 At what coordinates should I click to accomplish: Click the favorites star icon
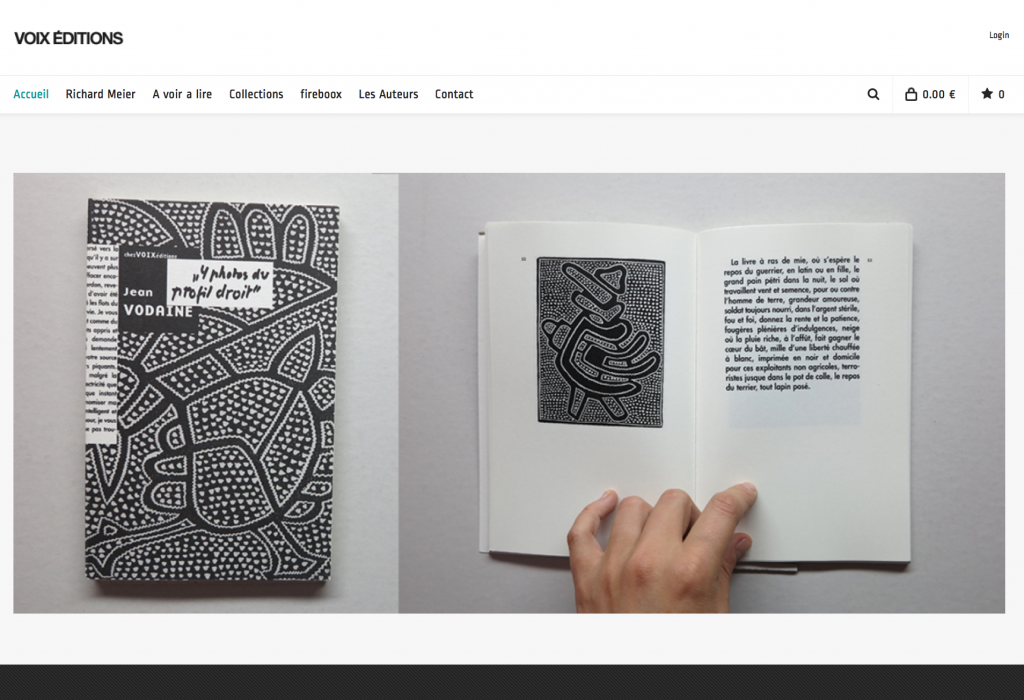point(987,93)
